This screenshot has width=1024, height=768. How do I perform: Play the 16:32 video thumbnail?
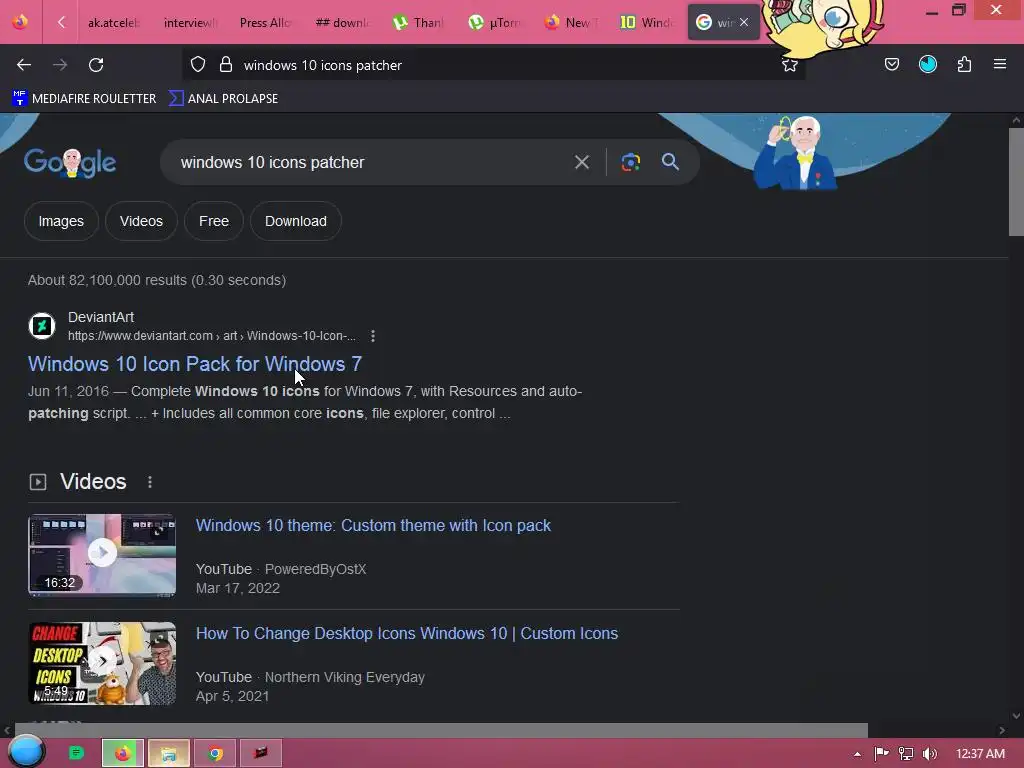(102, 554)
